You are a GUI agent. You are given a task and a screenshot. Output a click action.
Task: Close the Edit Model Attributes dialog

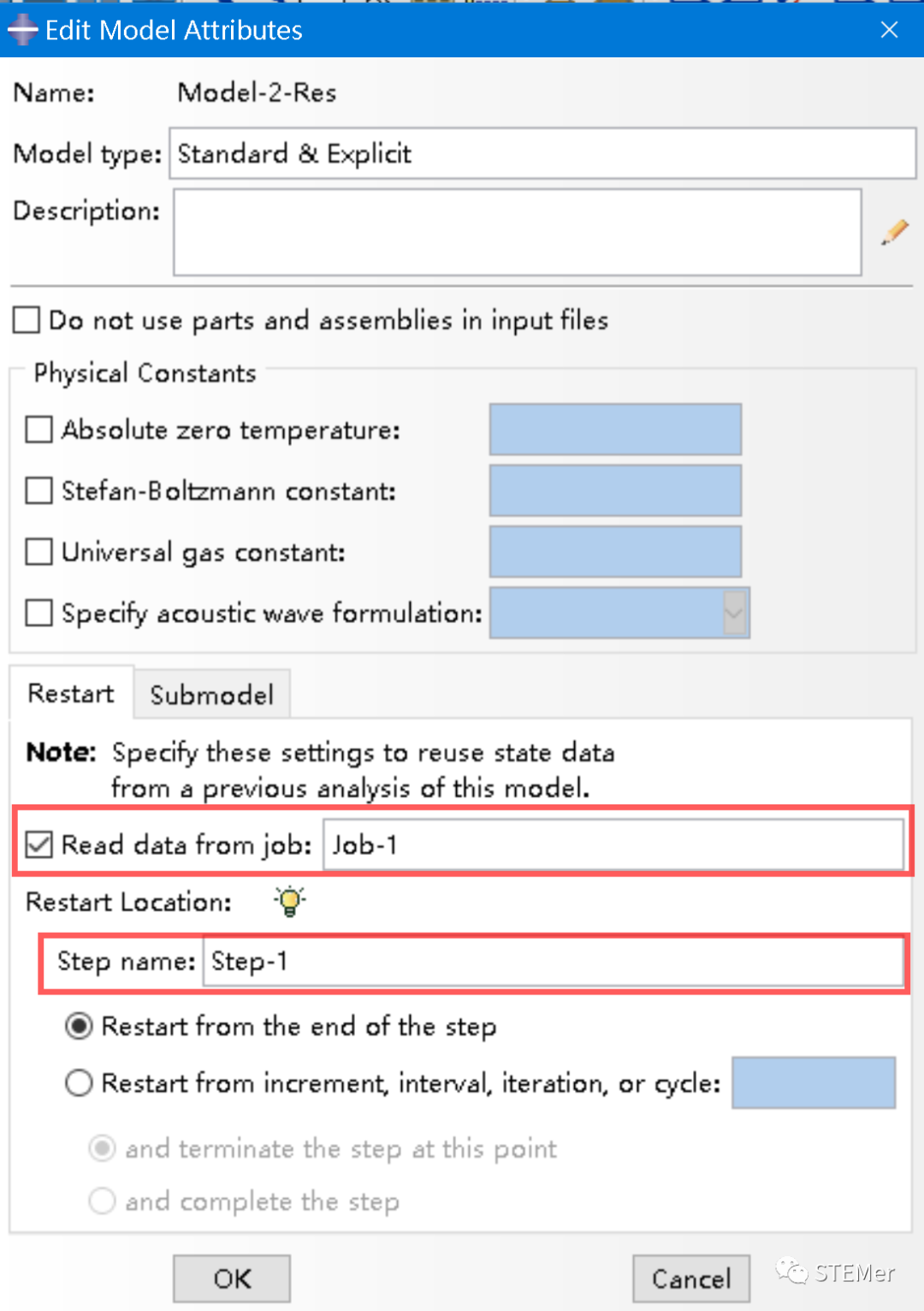coord(889,30)
